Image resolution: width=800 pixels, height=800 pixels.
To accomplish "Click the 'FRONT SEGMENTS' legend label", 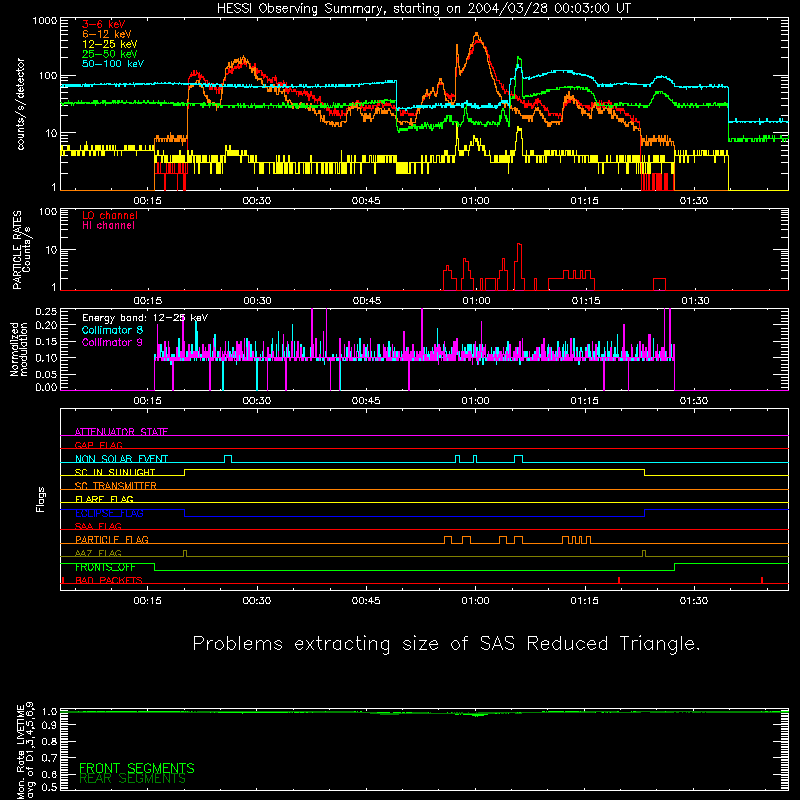I will [x=137, y=768].
